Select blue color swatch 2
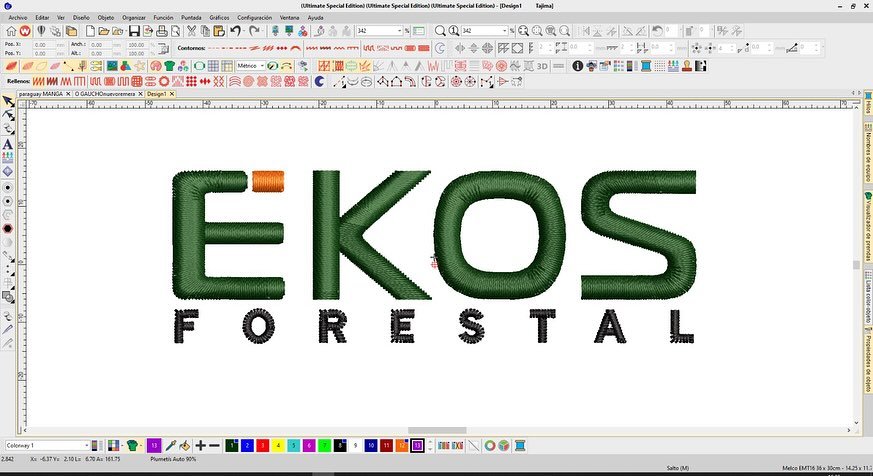This screenshot has height=476, width=873. pos(247,445)
